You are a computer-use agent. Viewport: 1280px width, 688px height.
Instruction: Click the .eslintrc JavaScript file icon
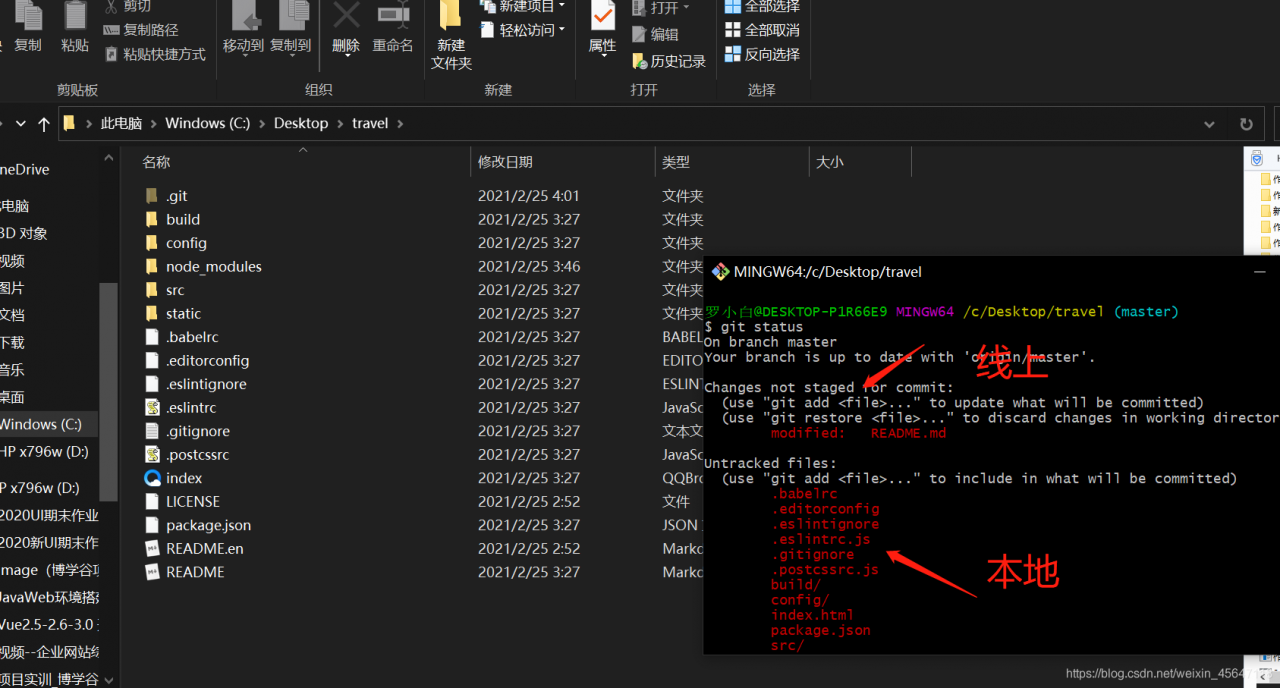tap(152, 408)
